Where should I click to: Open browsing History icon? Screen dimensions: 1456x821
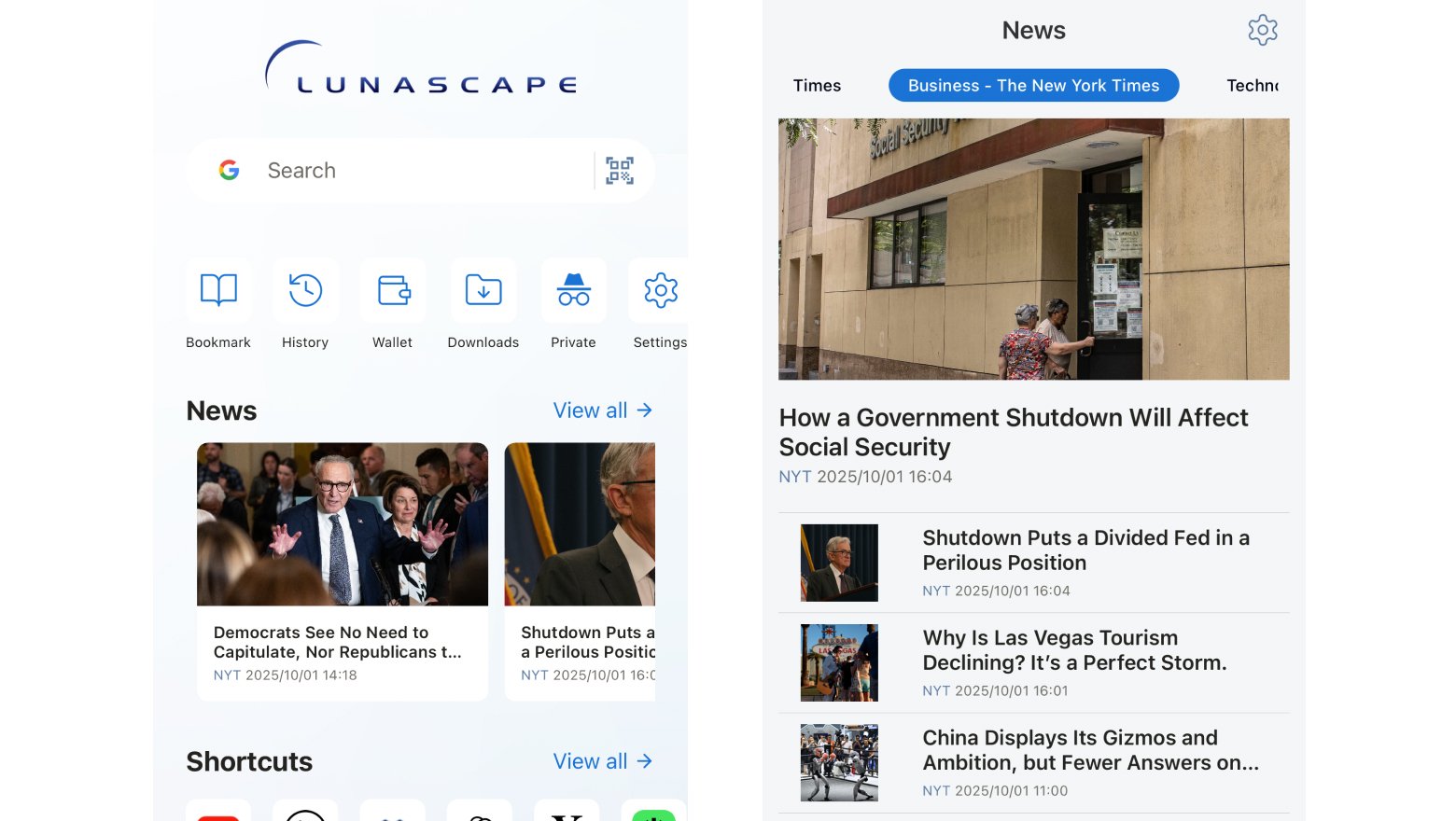tap(305, 291)
